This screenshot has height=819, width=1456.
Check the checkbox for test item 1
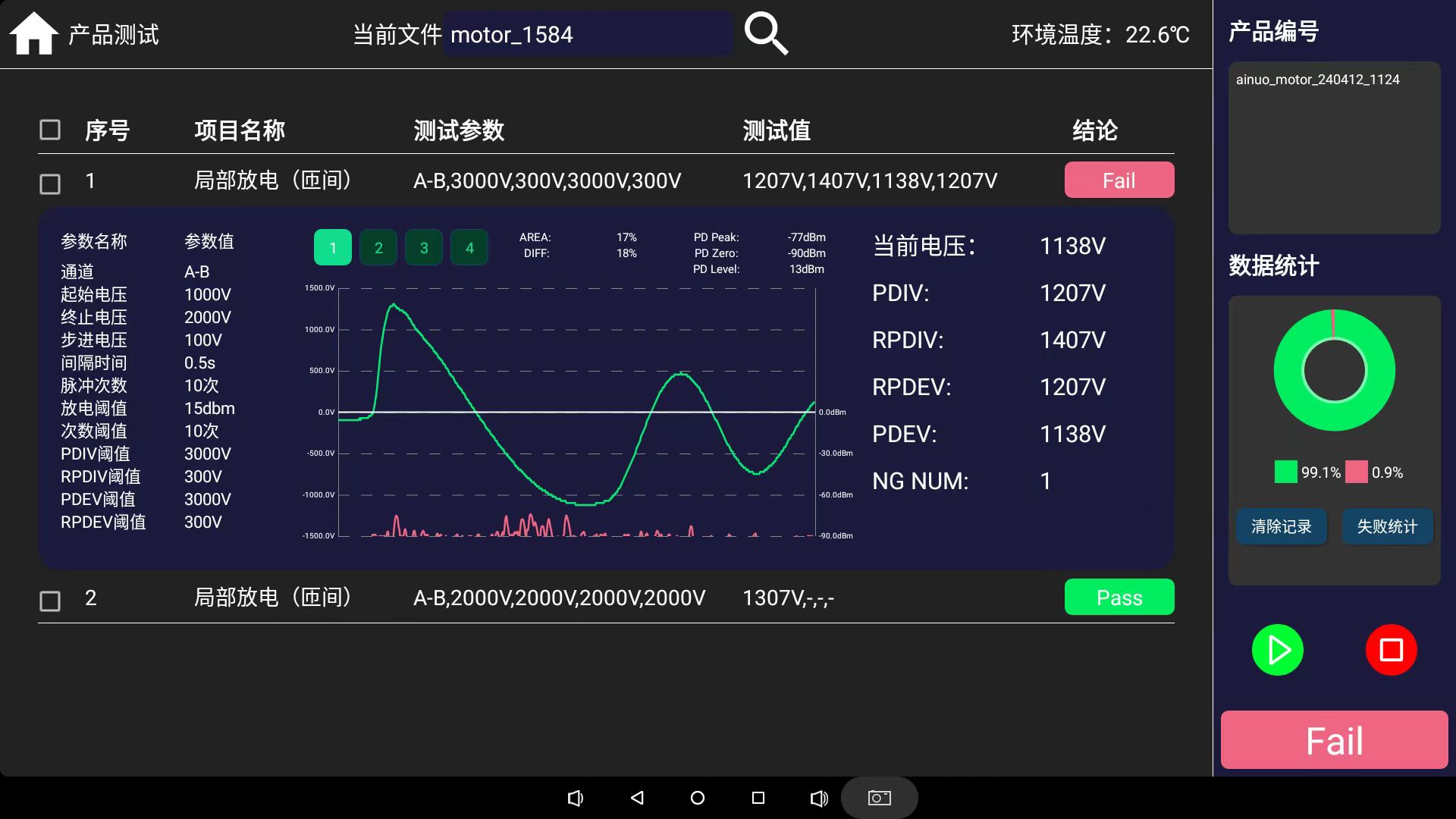click(x=49, y=184)
